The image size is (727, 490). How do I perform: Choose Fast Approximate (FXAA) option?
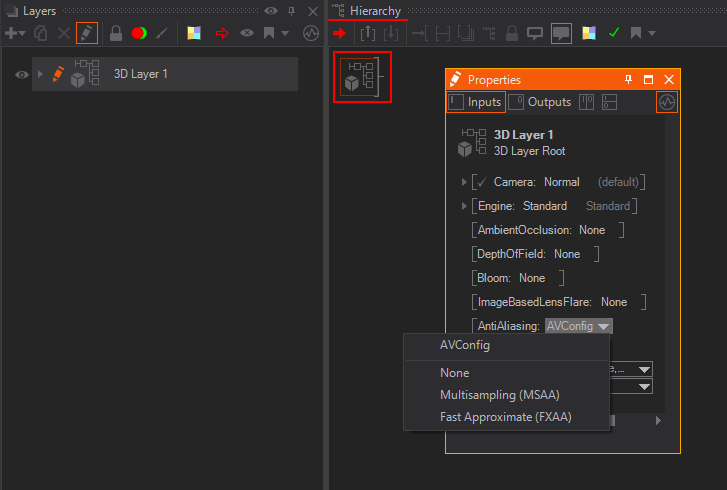[505, 417]
